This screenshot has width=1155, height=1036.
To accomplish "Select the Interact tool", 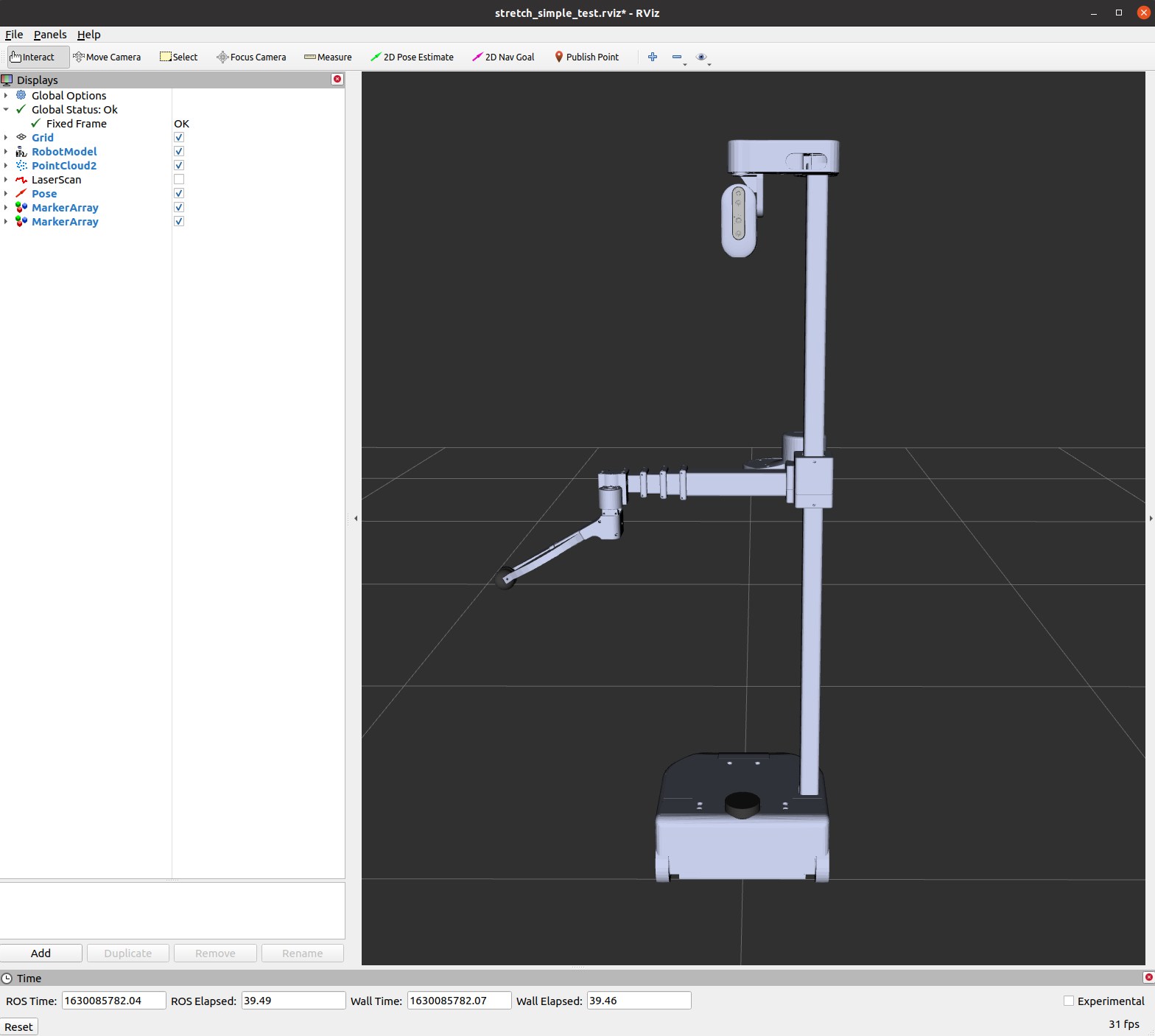I will tap(32, 57).
